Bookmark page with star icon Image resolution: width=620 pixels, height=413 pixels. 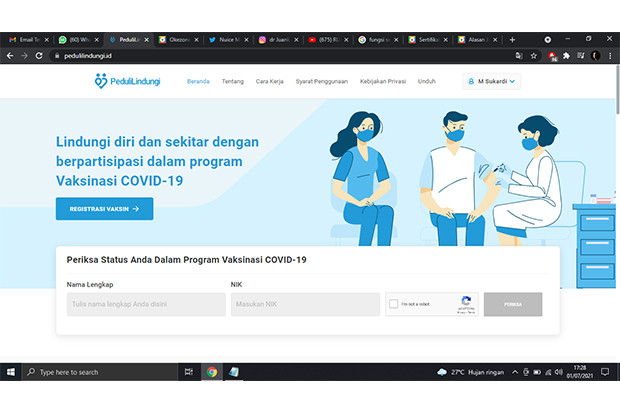pyautogui.click(x=533, y=56)
